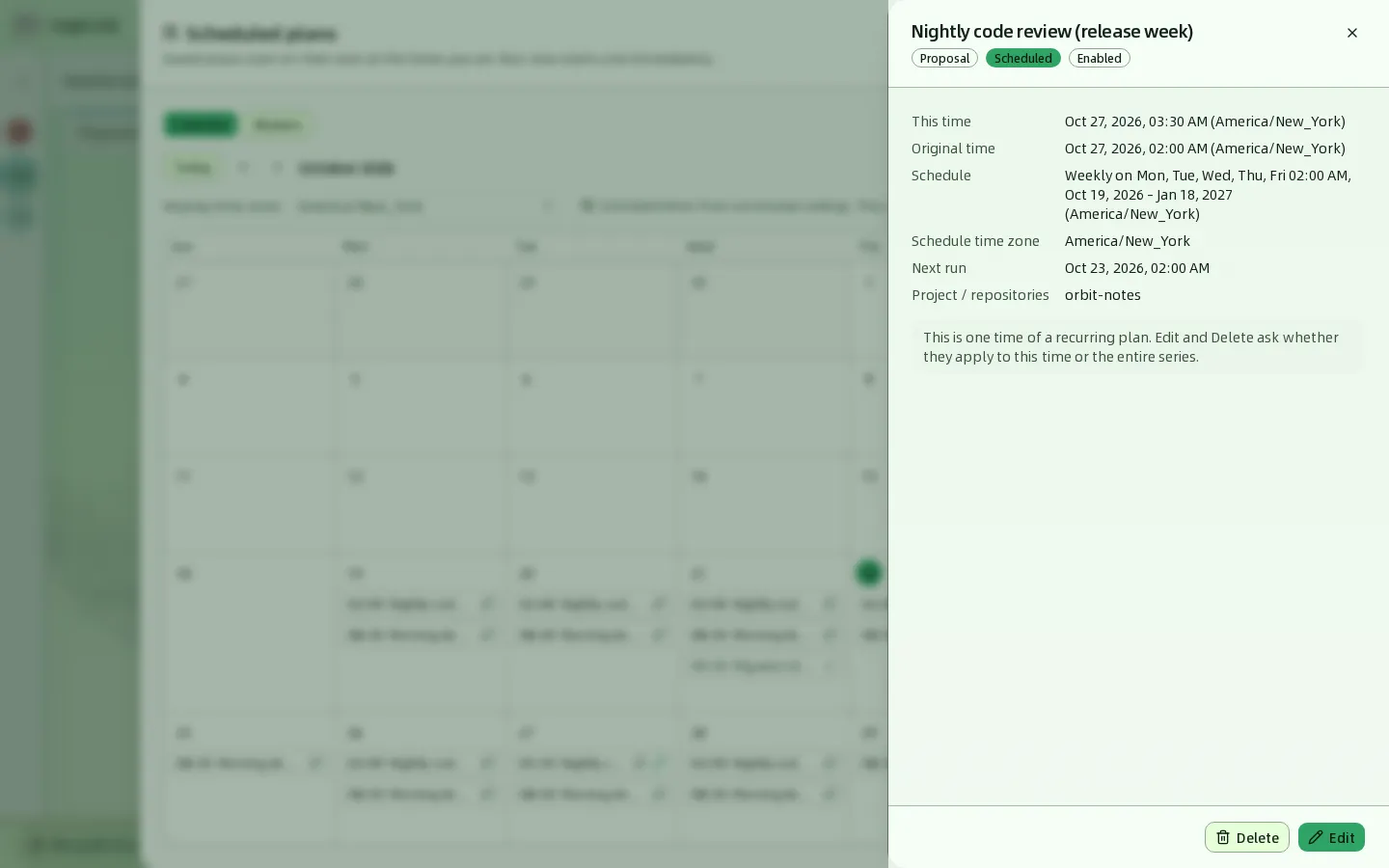This screenshot has width=1389, height=868.
Task: Select the Original time value 'Oct 27, 2026, 02:00 AM'
Action: (1135, 149)
